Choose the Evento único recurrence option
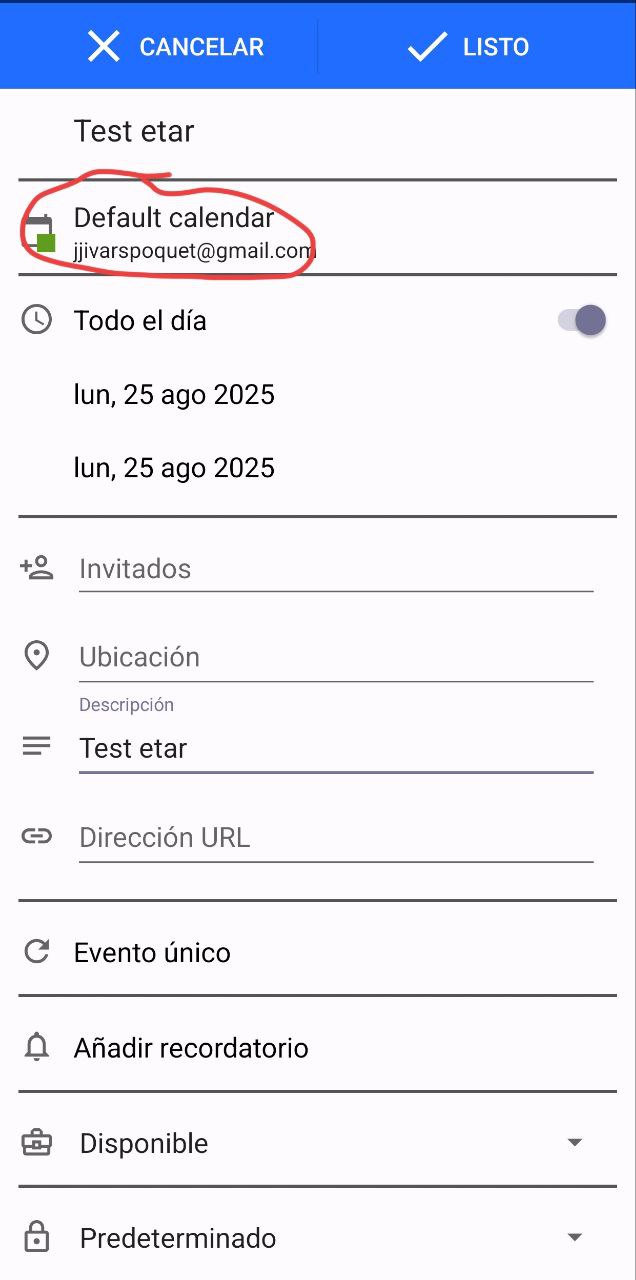The width and height of the screenshot is (636, 1280). 152,952
